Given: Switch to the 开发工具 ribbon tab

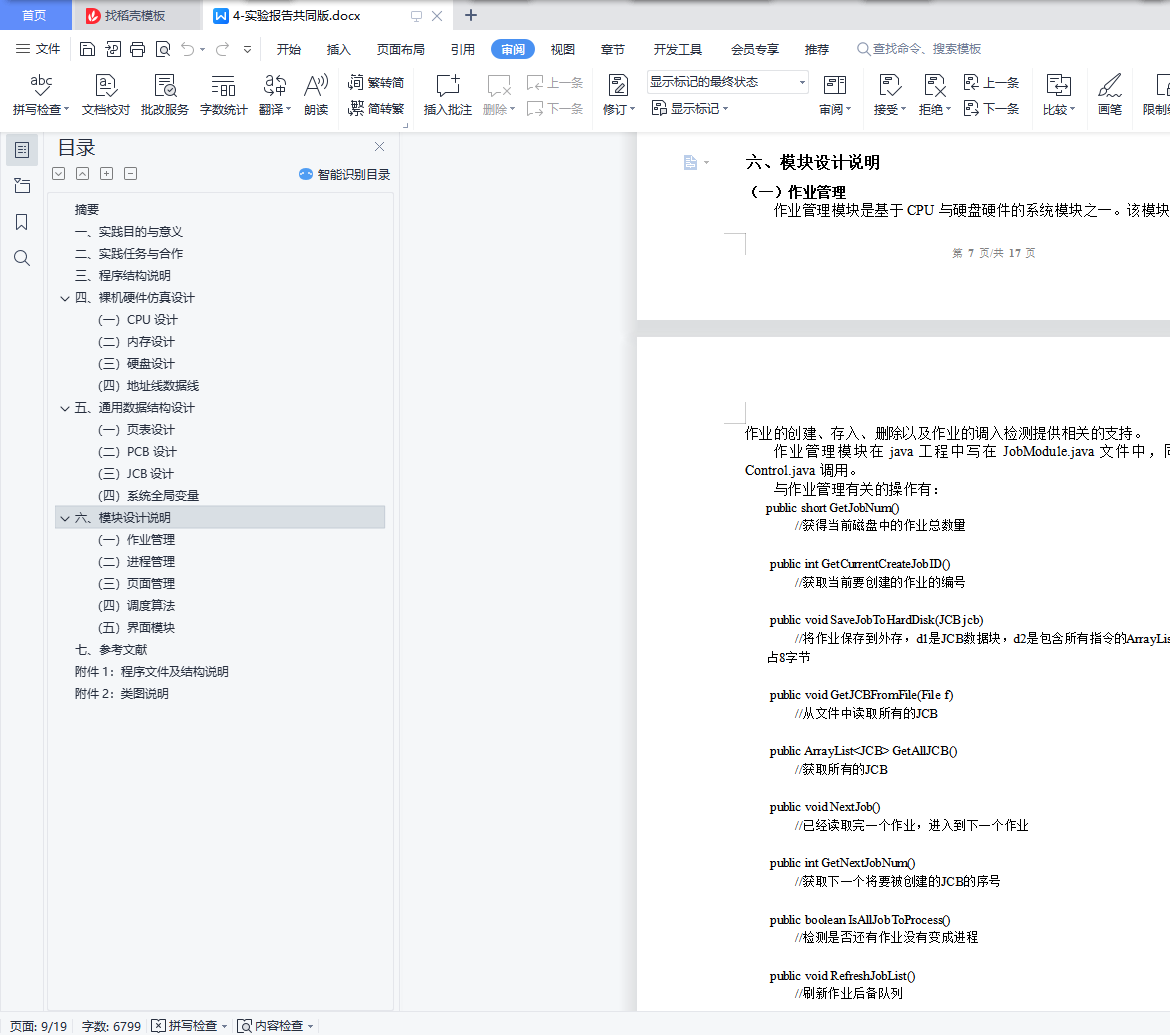Looking at the screenshot, I should coord(678,49).
